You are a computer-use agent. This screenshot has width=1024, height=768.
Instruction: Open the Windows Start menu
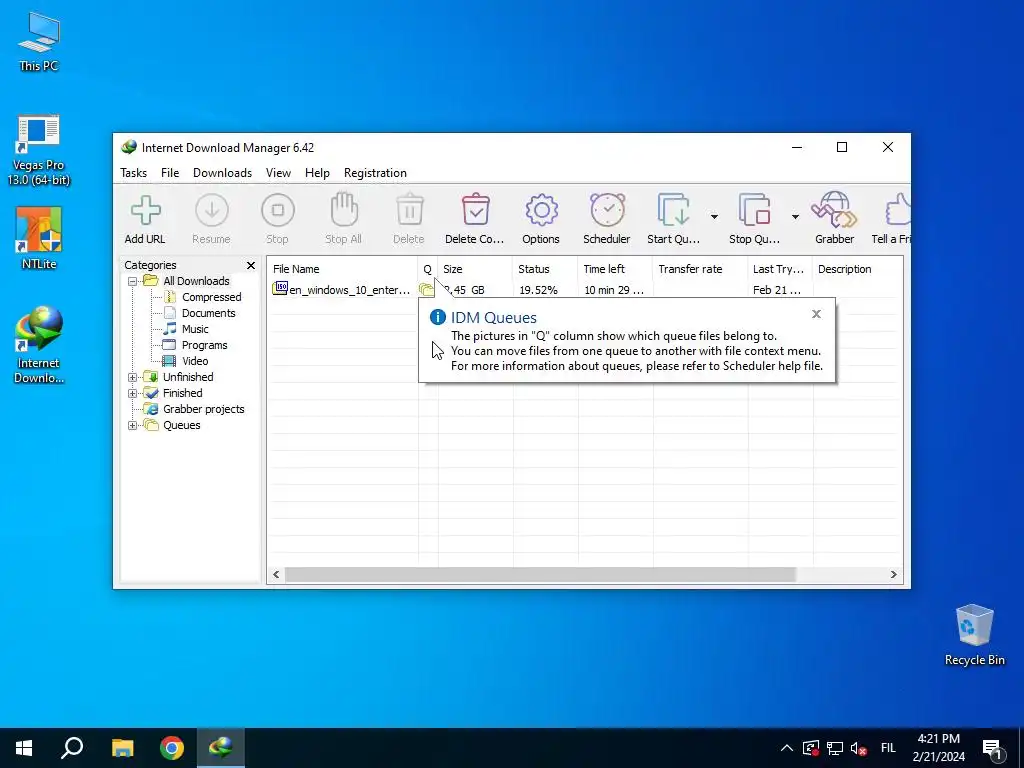pyautogui.click(x=24, y=748)
